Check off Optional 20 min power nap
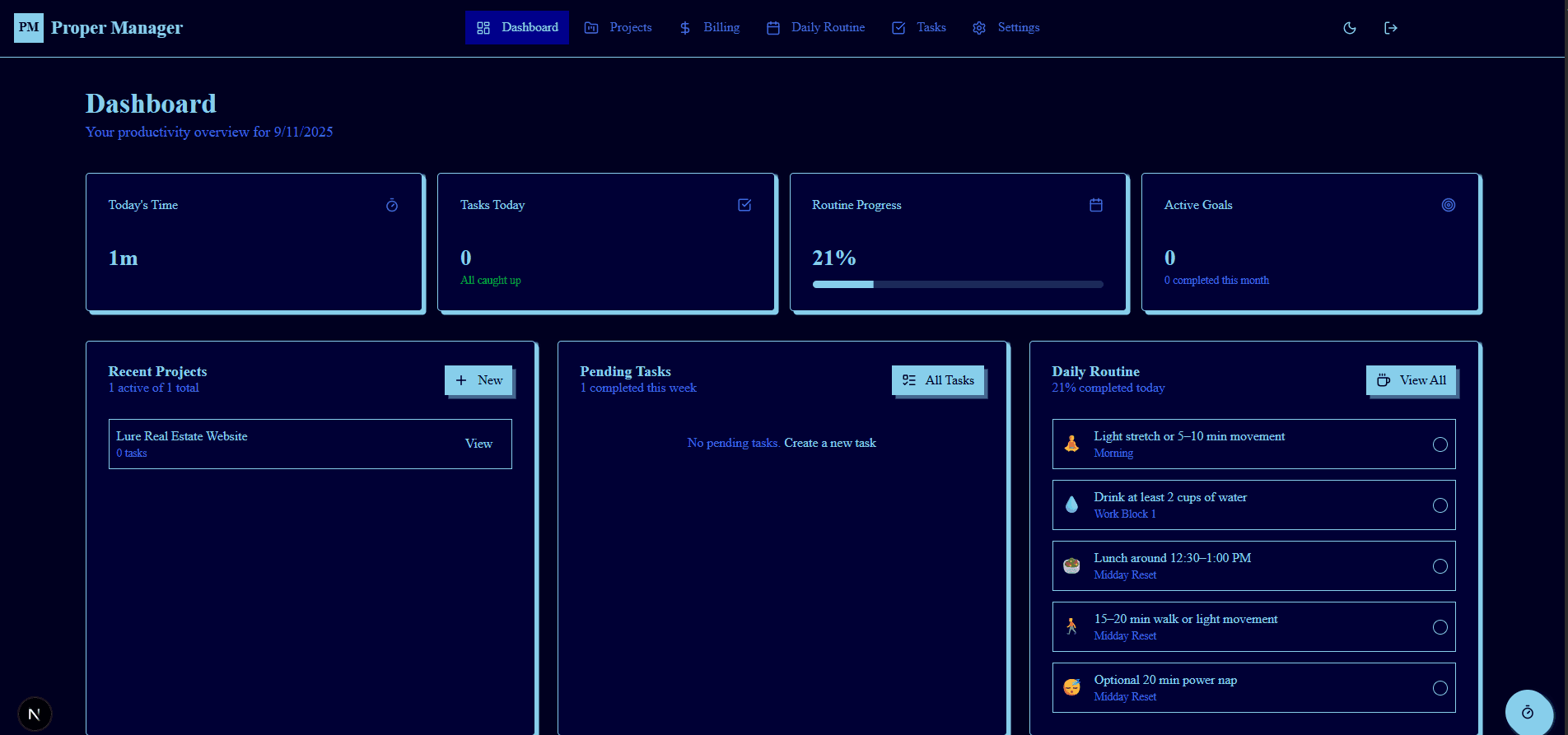 pos(1440,688)
